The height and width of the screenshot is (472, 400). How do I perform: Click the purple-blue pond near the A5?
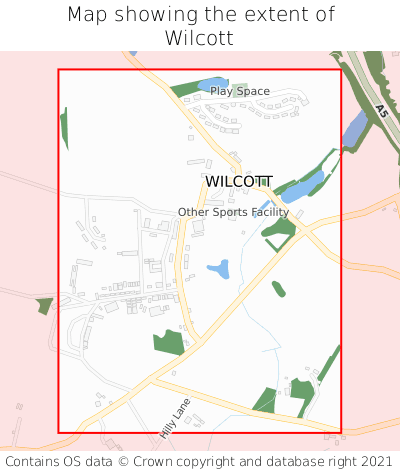[x=355, y=129]
